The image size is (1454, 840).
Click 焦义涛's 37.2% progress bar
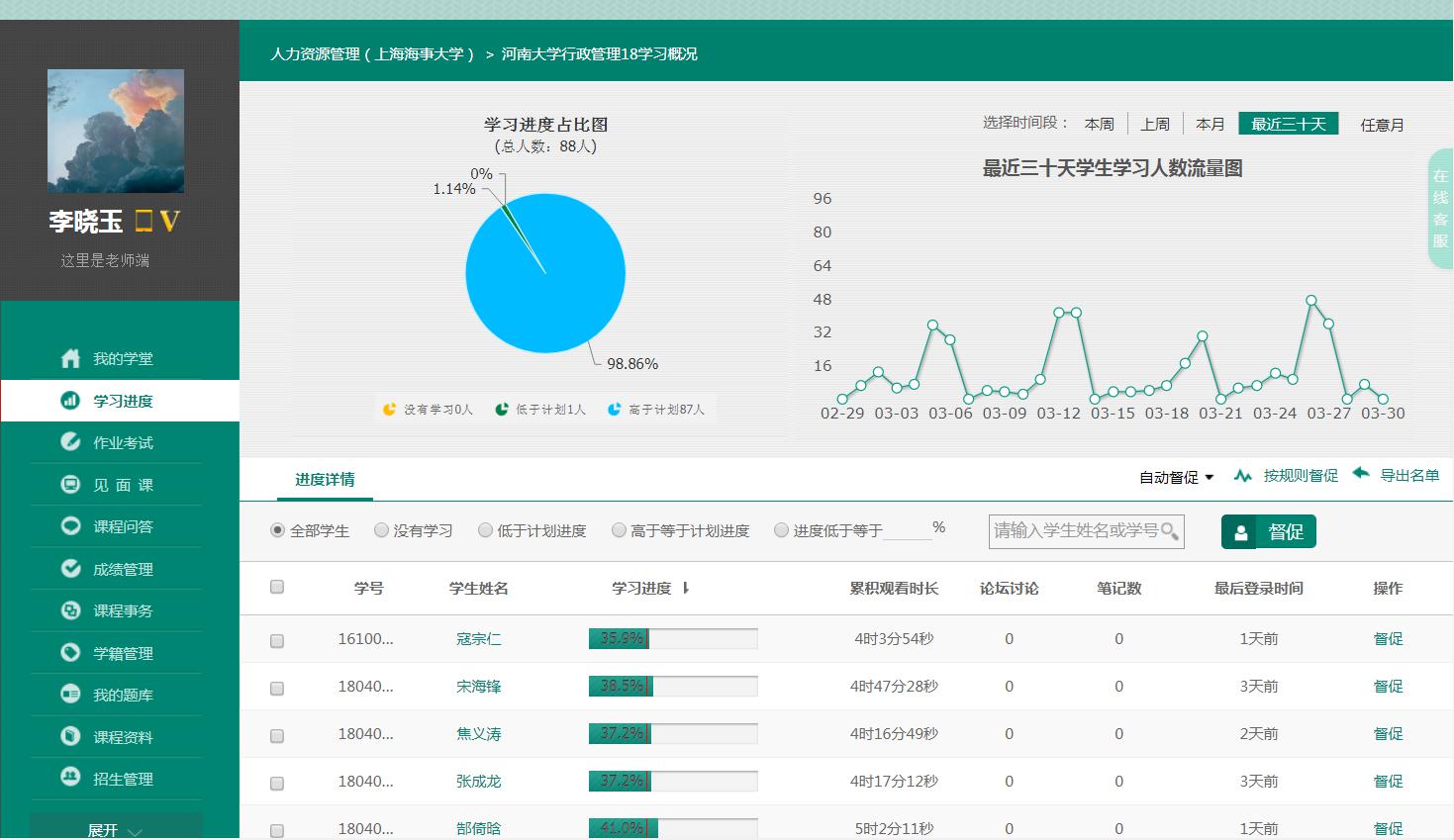click(x=672, y=734)
